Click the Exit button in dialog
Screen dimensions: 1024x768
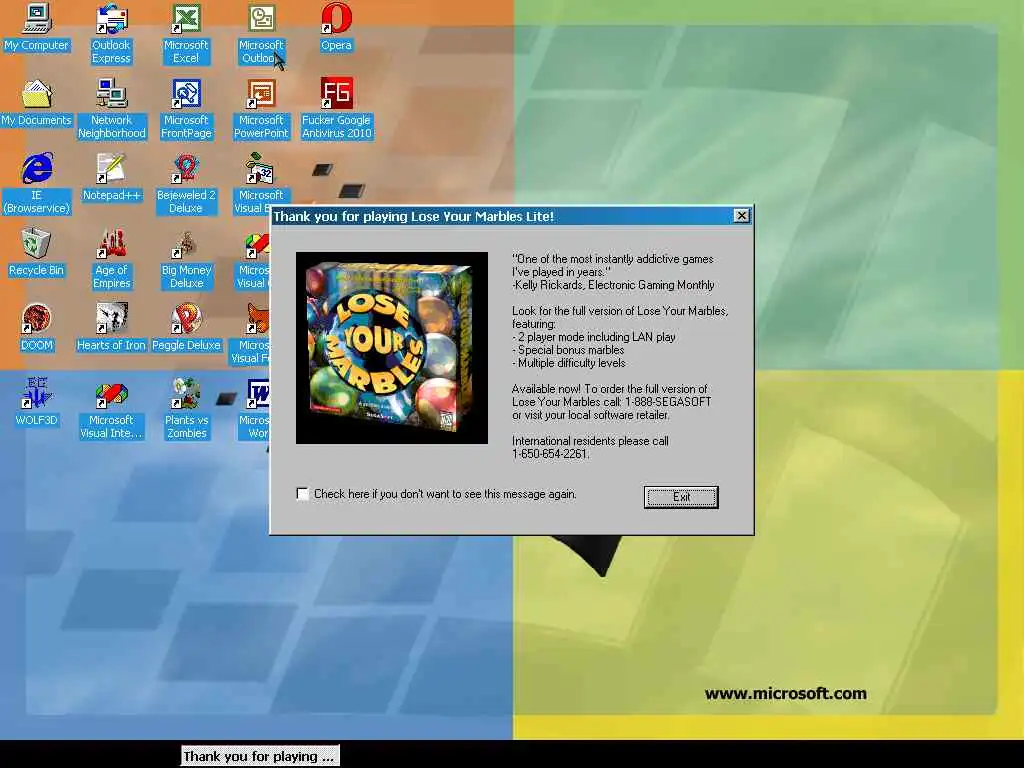pos(681,497)
